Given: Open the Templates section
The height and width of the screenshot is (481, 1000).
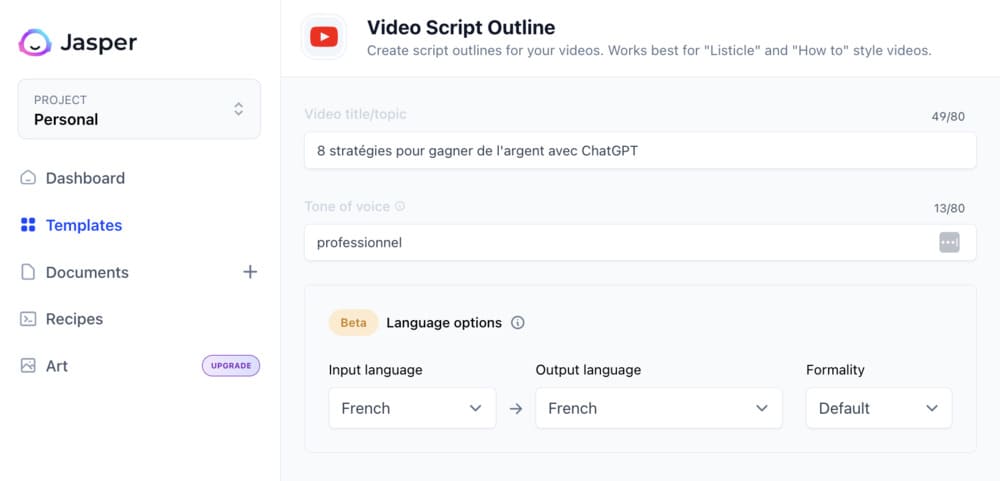Looking at the screenshot, I should pyautogui.click(x=84, y=225).
